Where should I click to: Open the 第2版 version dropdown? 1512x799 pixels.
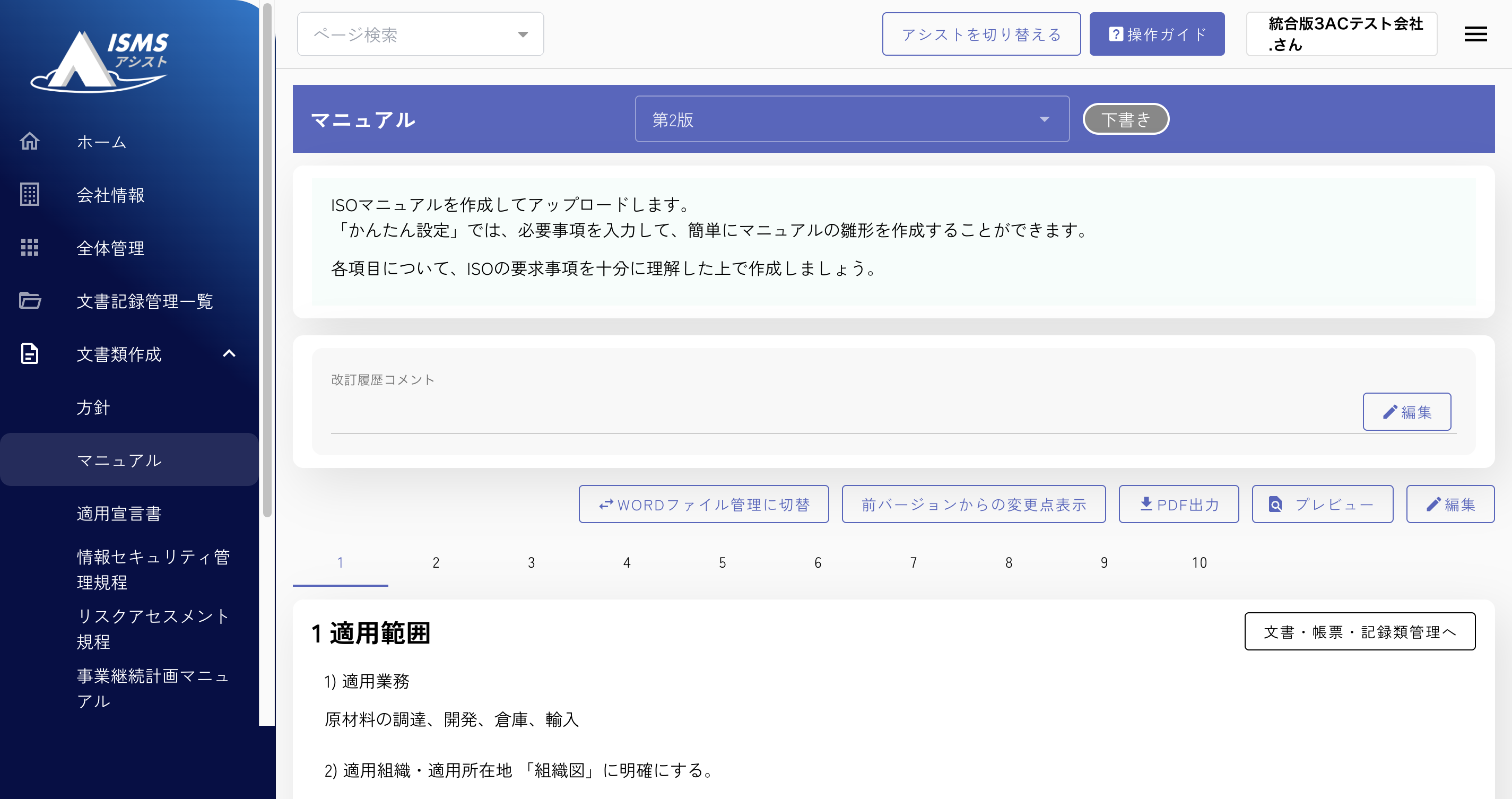(x=851, y=119)
